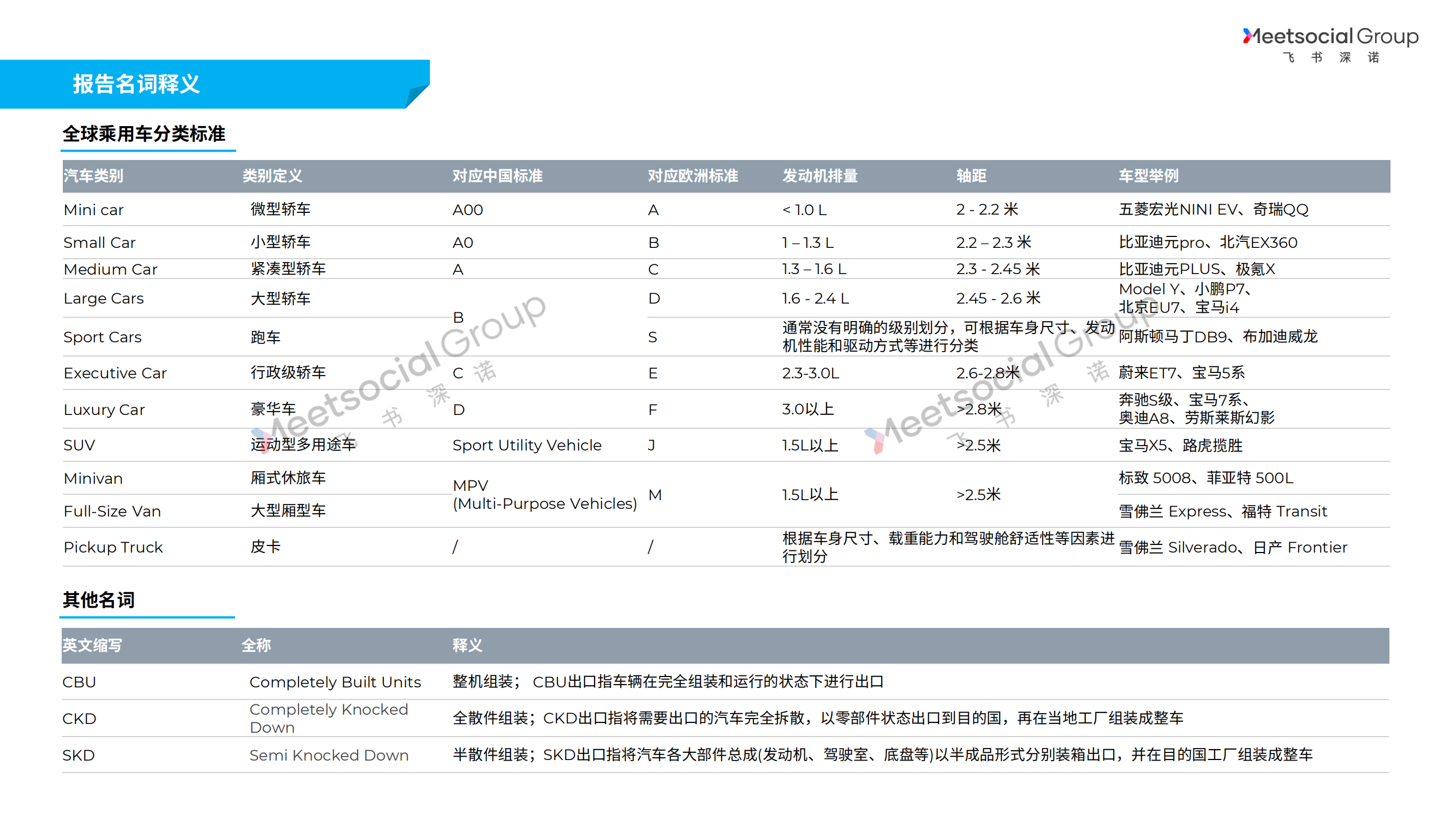Select the Mini car row label

pyautogui.click(x=93, y=210)
